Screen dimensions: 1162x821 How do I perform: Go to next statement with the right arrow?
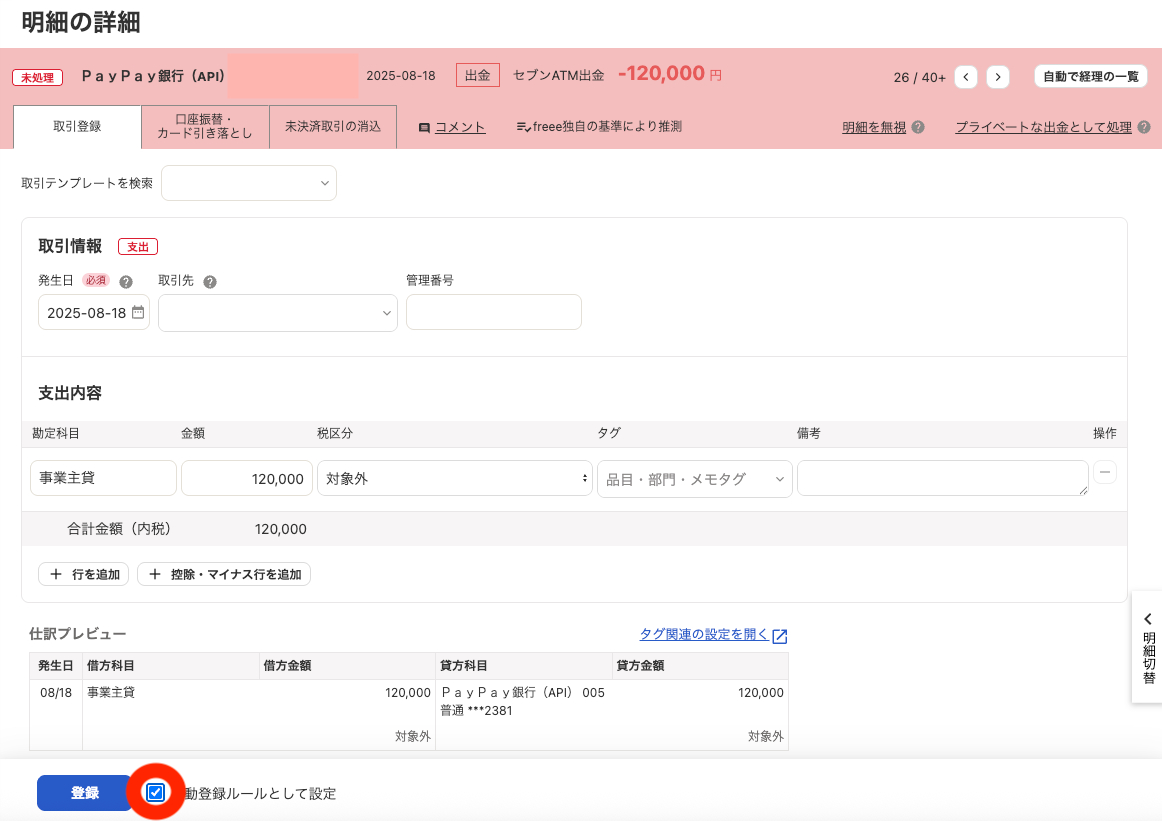[x=997, y=75]
